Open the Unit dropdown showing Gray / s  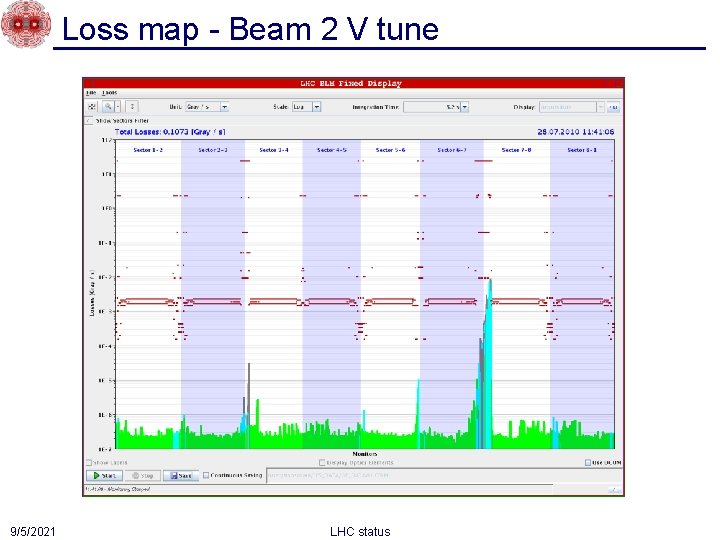coord(207,107)
